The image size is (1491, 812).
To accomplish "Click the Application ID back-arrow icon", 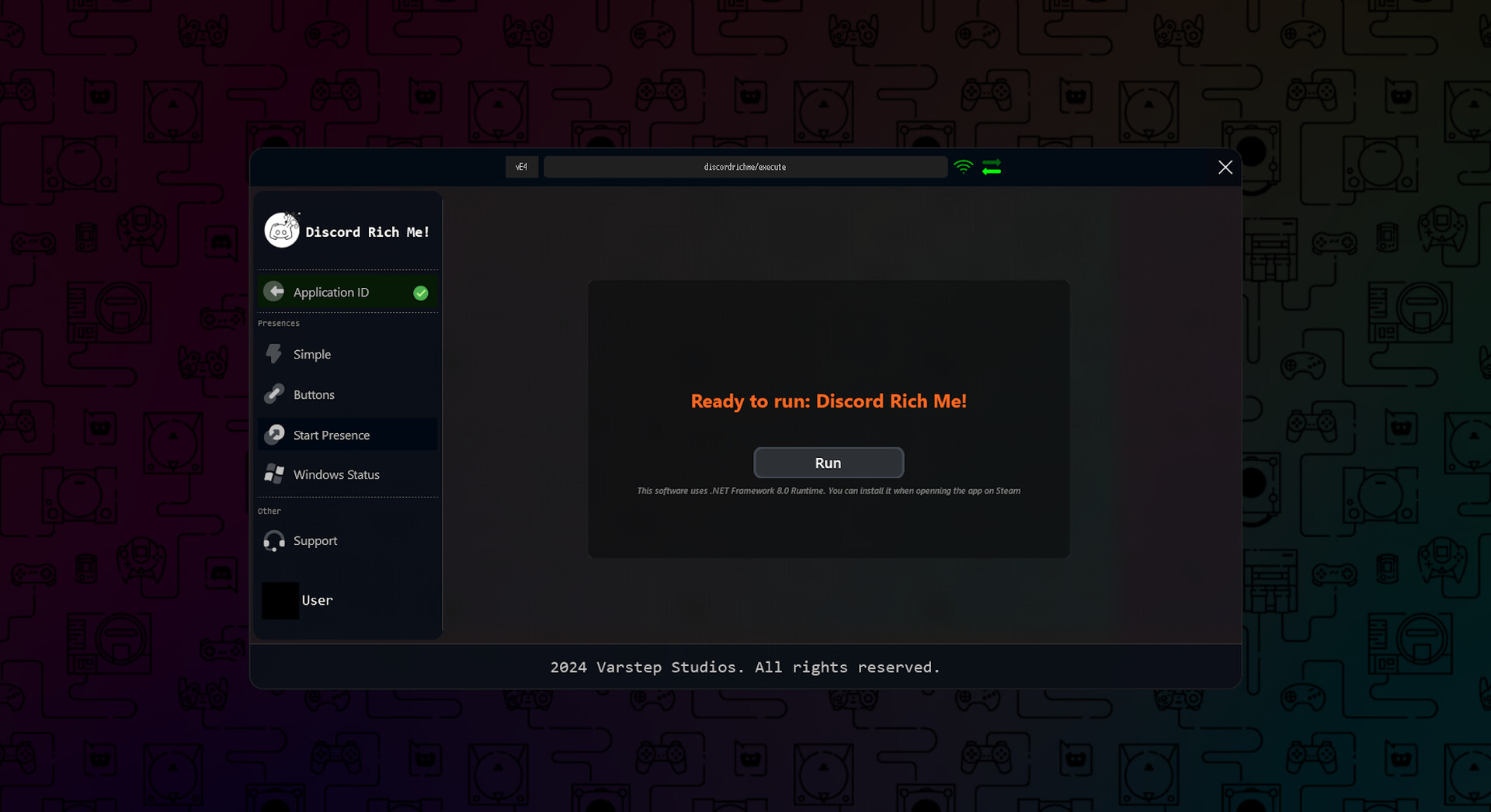I will click(273, 291).
